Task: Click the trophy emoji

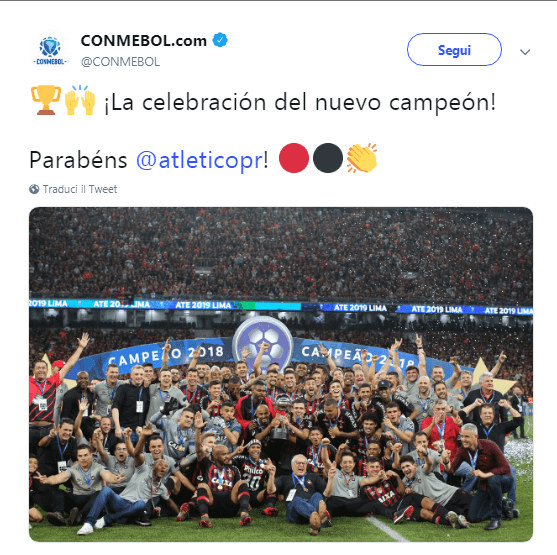Action: pos(45,100)
